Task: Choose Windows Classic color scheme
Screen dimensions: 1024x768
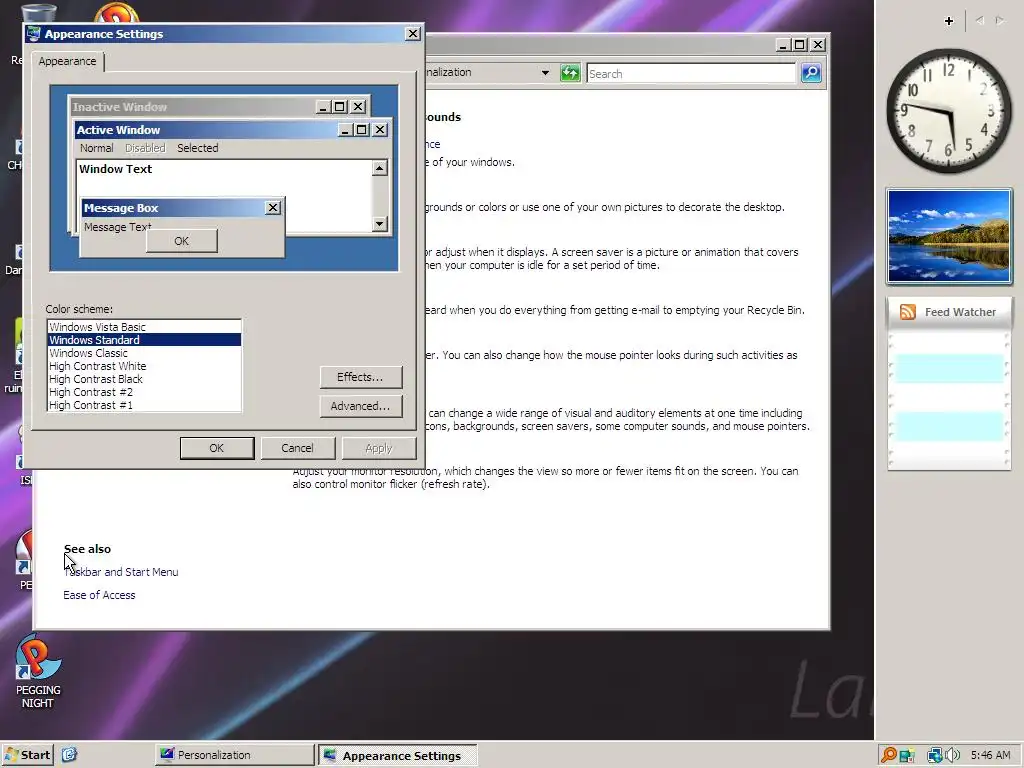Action: [x=144, y=353]
